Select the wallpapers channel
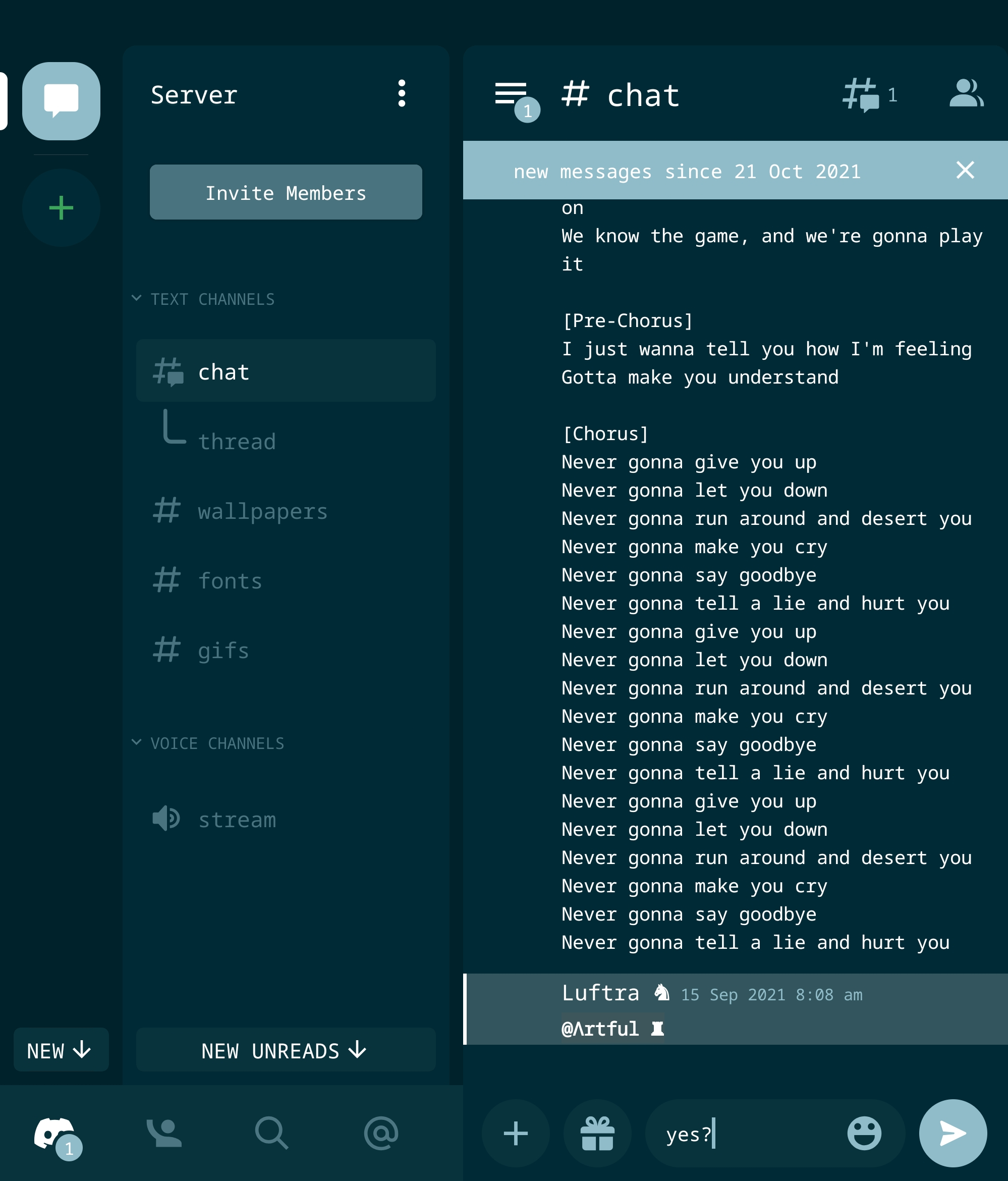Screen dimensions: 1008x1181 click(262, 511)
